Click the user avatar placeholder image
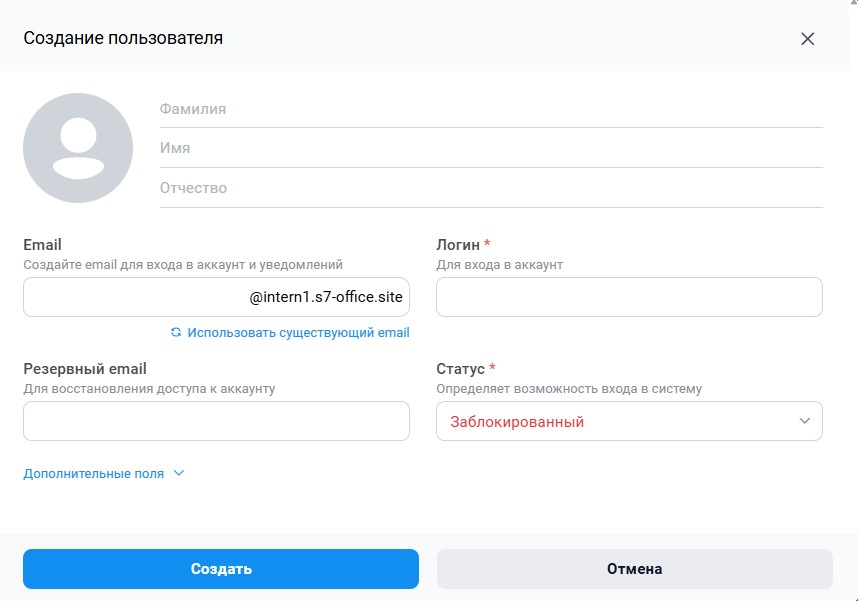 pos(78,148)
